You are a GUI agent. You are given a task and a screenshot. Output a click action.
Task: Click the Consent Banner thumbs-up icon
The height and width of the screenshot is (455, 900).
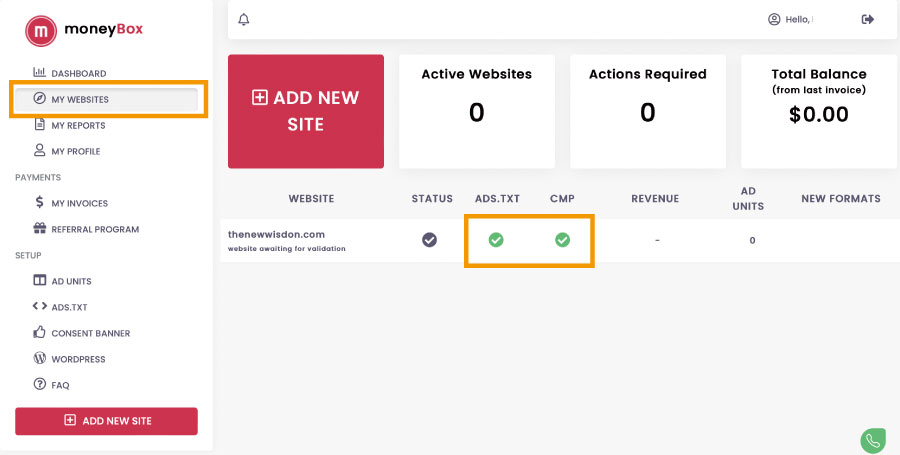[x=39, y=332]
